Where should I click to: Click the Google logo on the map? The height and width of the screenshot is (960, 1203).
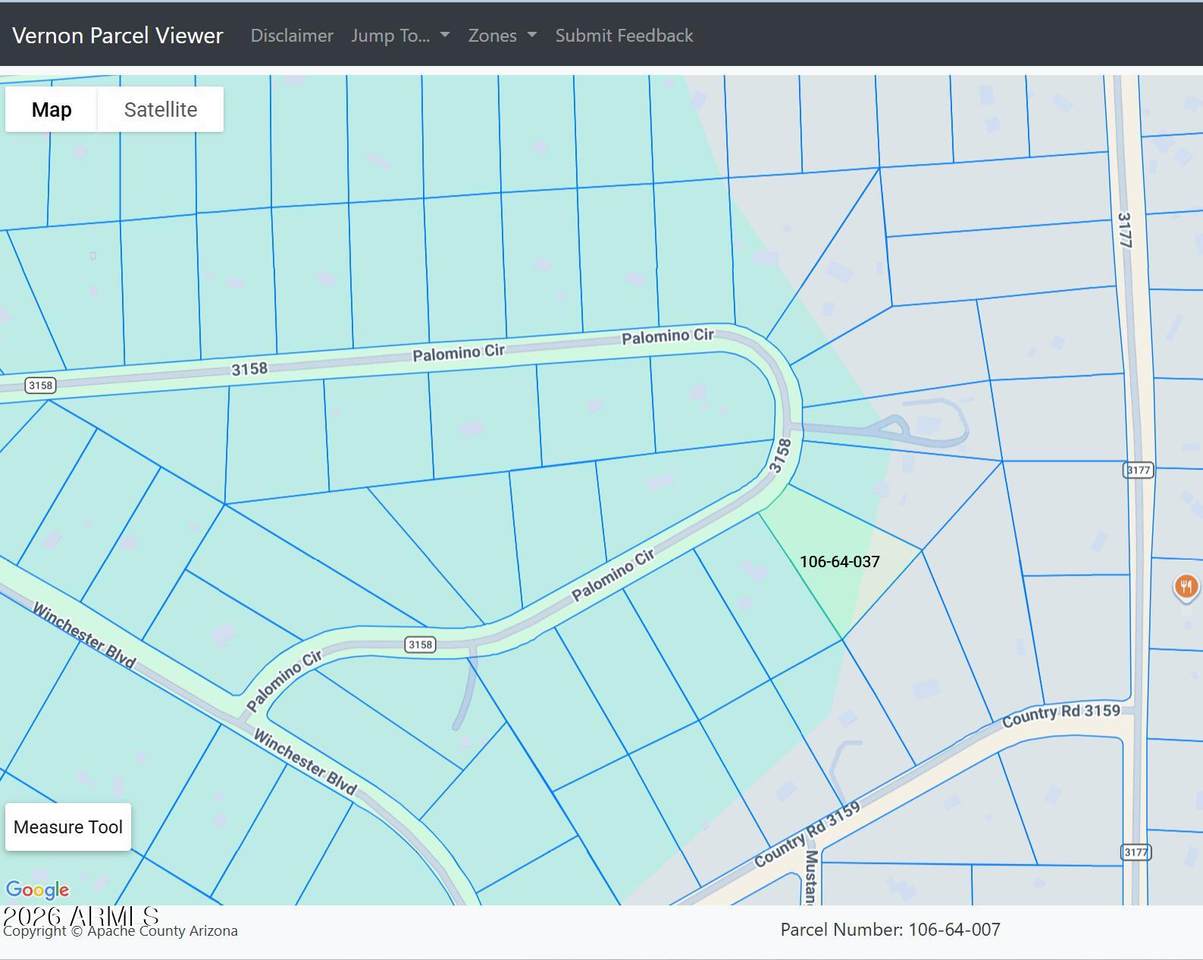(x=37, y=890)
